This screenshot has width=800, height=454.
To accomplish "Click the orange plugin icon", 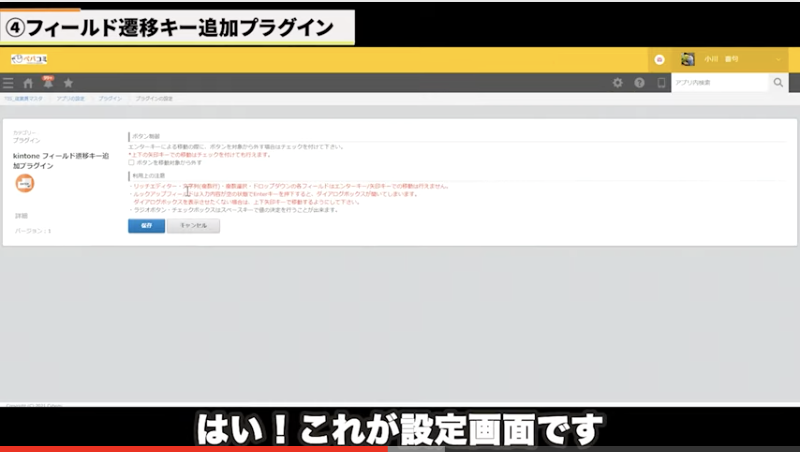I will click(x=25, y=184).
